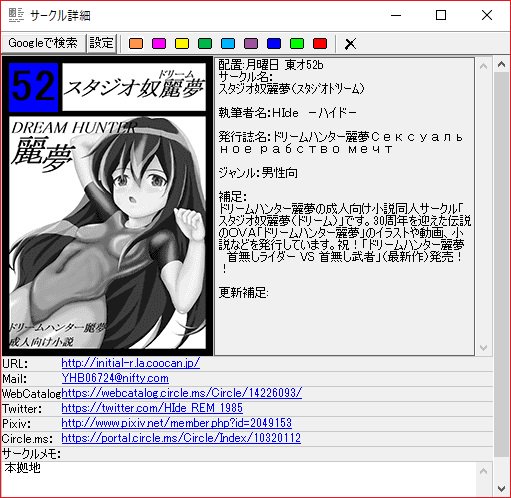This screenshot has width=511, height=498.
Task: Select the orange color swatch
Action: pyautogui.click(x=136, y=43)
